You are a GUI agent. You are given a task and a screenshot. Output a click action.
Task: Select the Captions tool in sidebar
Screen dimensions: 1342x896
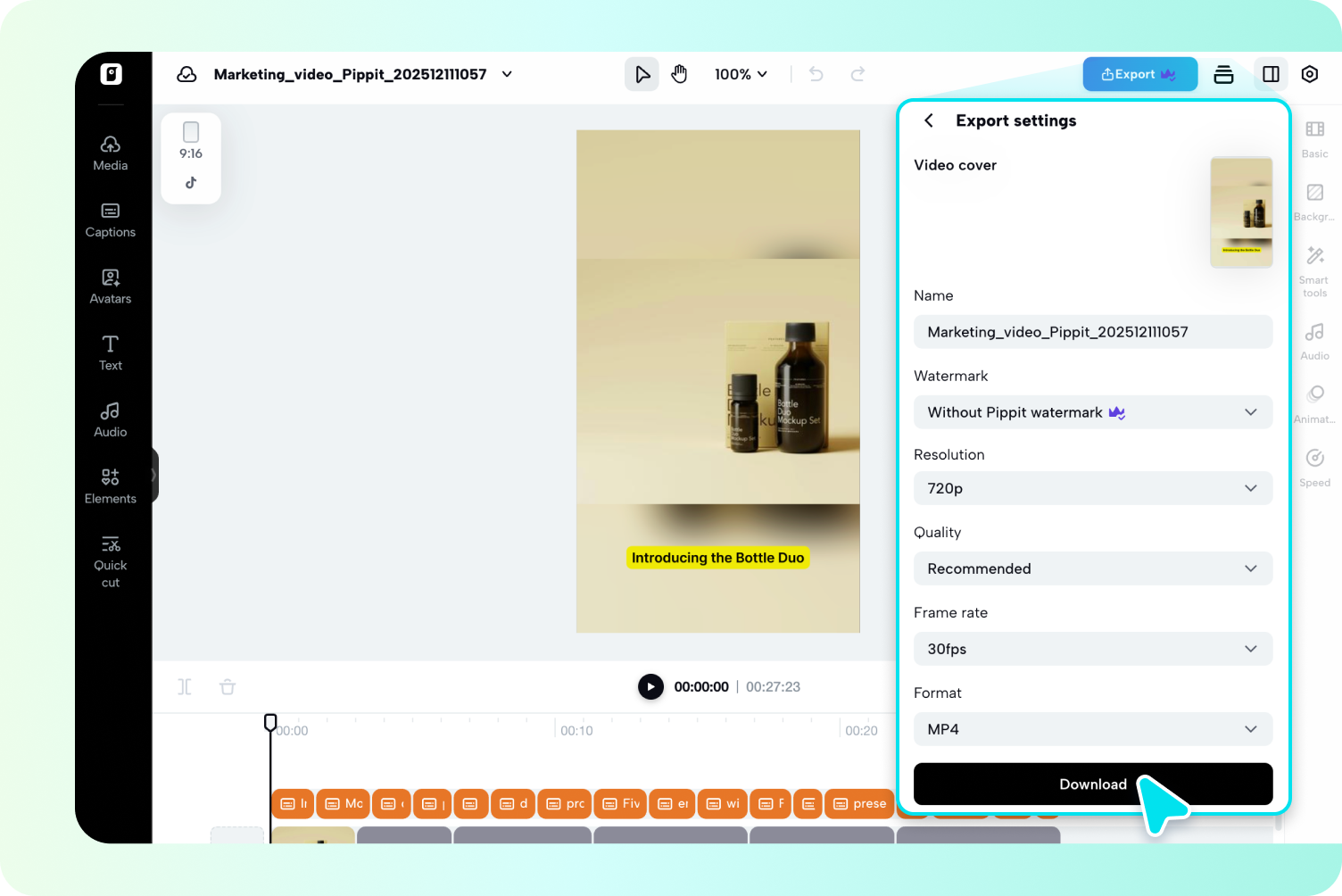110,220
